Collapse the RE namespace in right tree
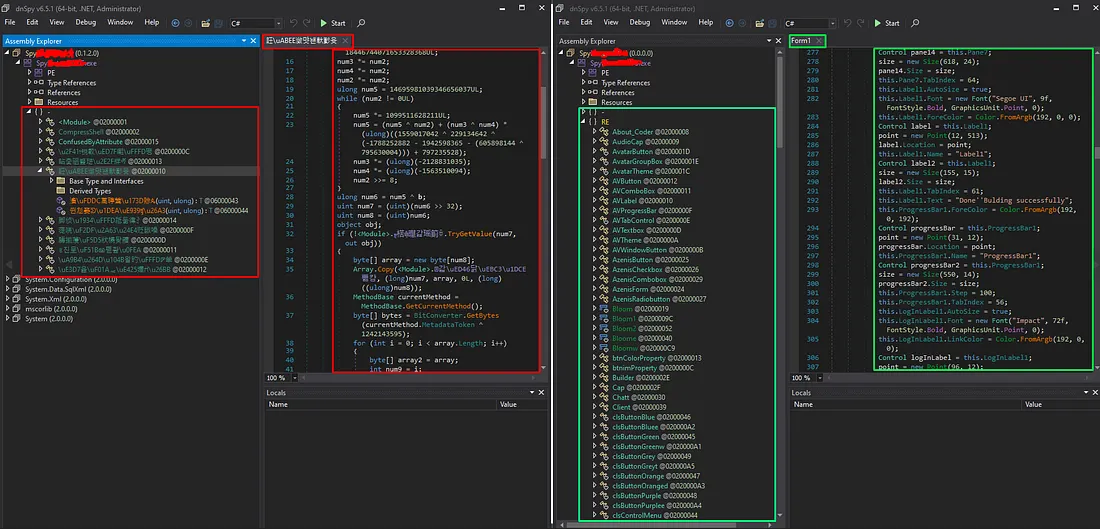 click(584, 122)
